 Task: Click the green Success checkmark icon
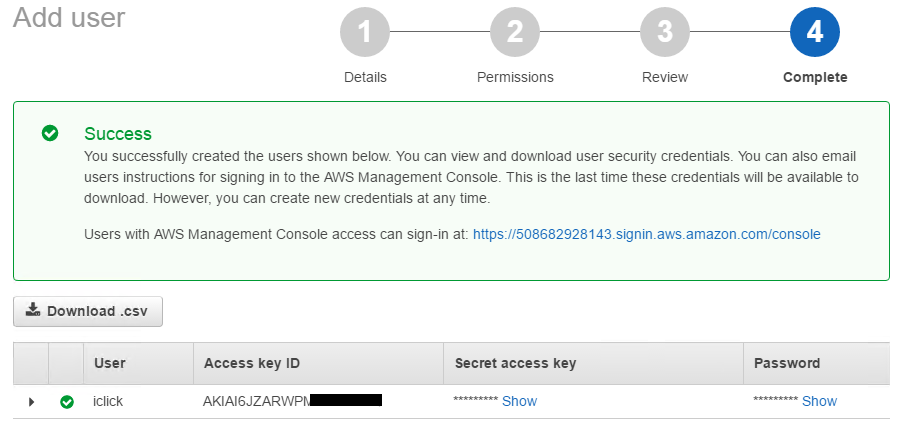[x=50, y=134]
